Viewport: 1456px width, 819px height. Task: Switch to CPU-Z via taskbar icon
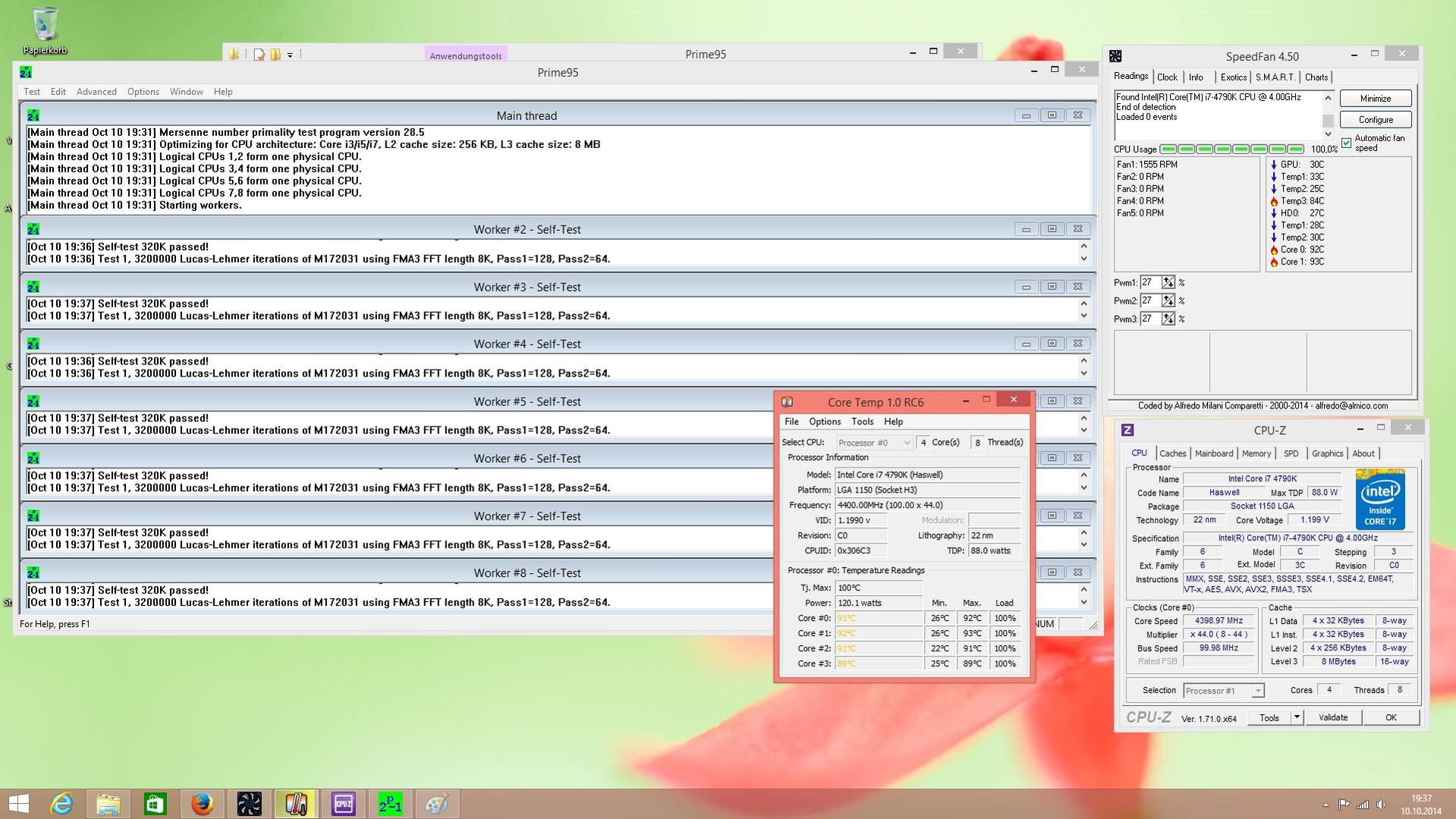point(343,804)
